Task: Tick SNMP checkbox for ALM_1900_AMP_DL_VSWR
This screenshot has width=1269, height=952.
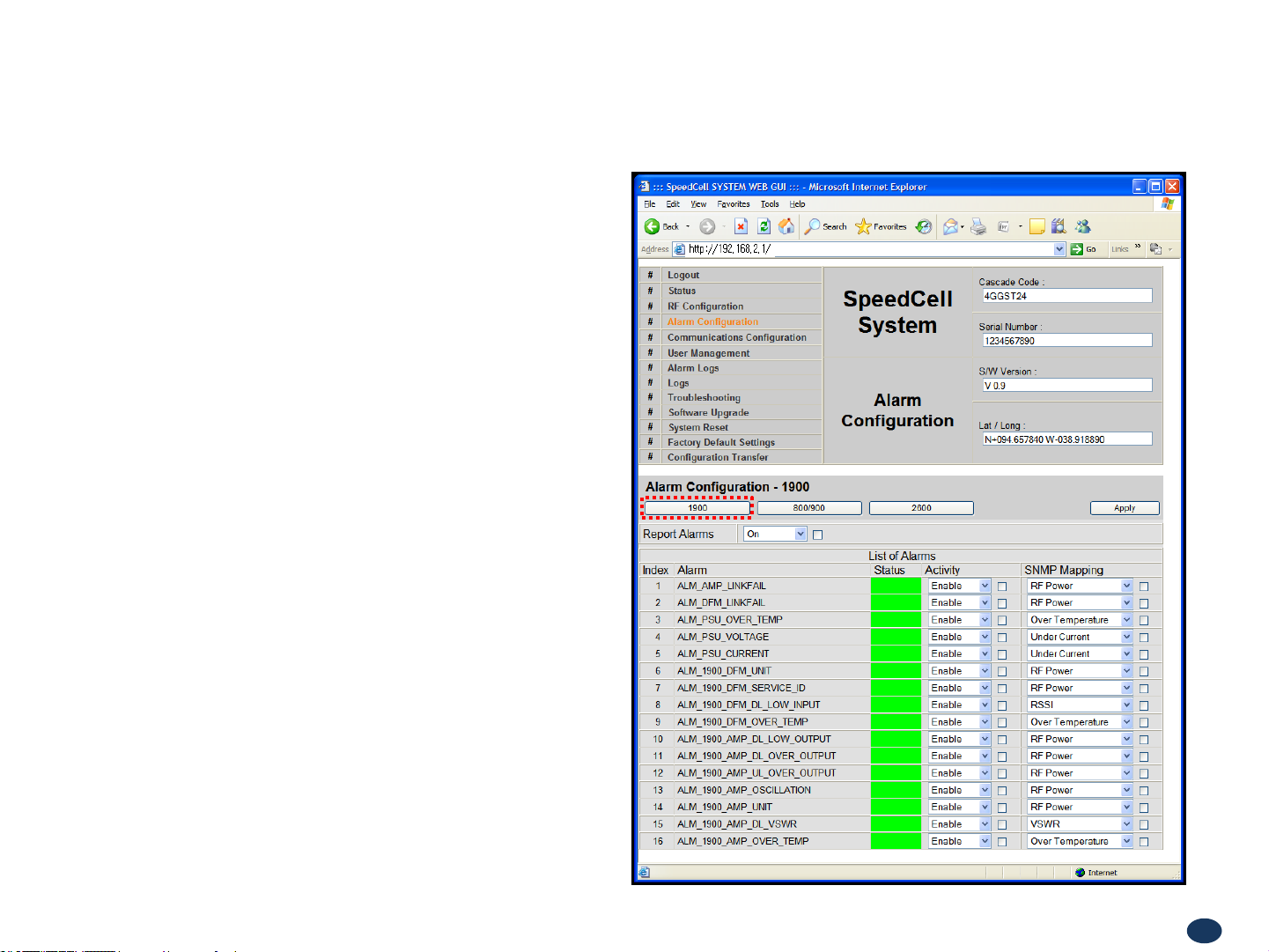Action: 1144,825
